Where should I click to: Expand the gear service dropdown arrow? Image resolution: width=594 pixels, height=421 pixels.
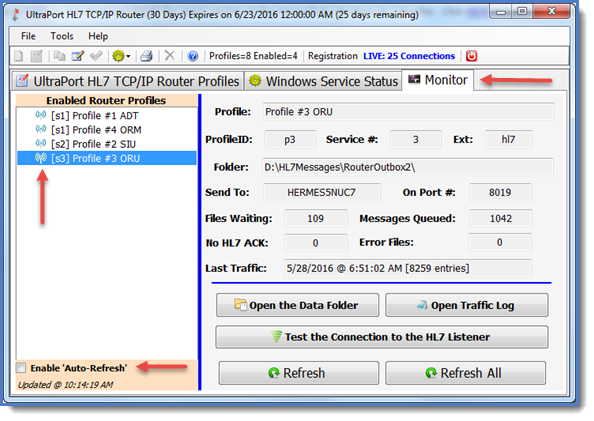click(x=128, y=56)
